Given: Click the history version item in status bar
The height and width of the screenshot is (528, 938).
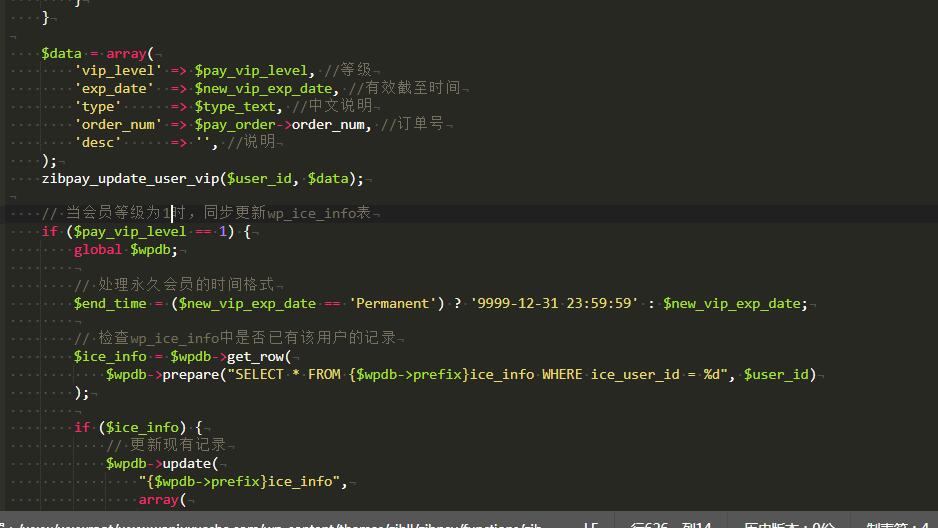Looking at the screenshot, I should 789,525.
